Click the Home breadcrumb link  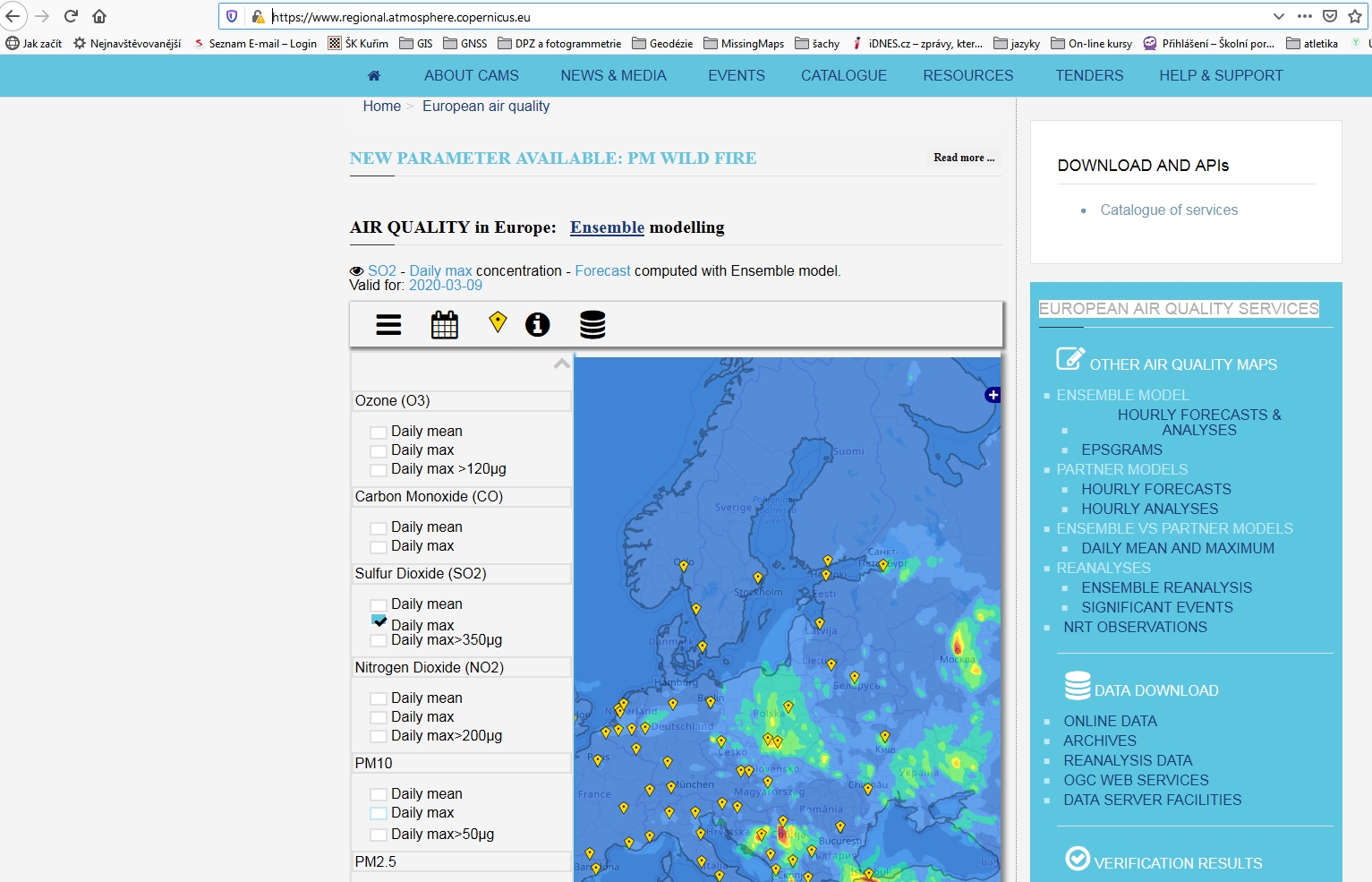click(x=381, y=106)
